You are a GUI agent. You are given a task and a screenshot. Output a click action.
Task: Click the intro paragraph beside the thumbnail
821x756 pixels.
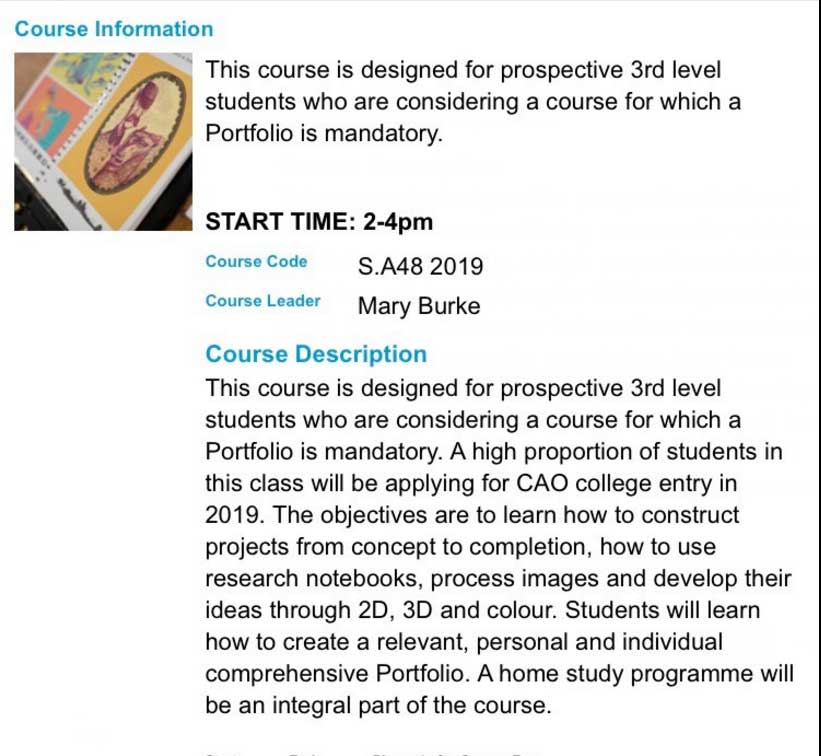pyautogui.click(x=473, y=102)
